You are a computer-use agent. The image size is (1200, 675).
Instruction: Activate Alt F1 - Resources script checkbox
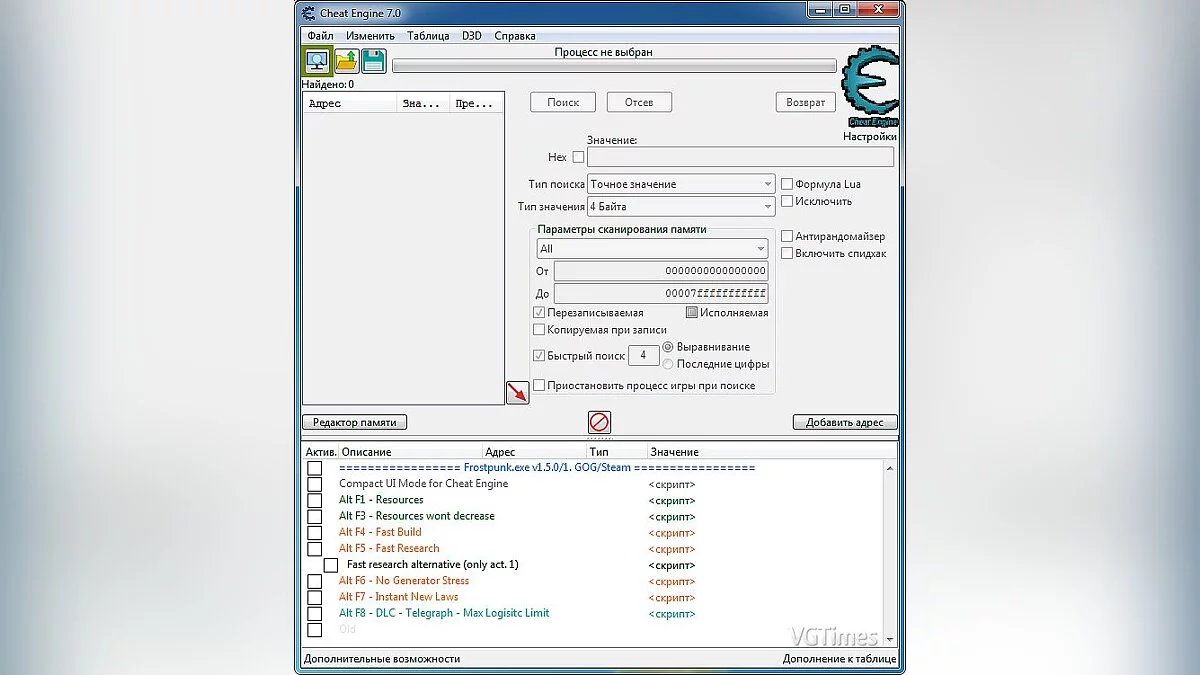[x=315, y=500]
